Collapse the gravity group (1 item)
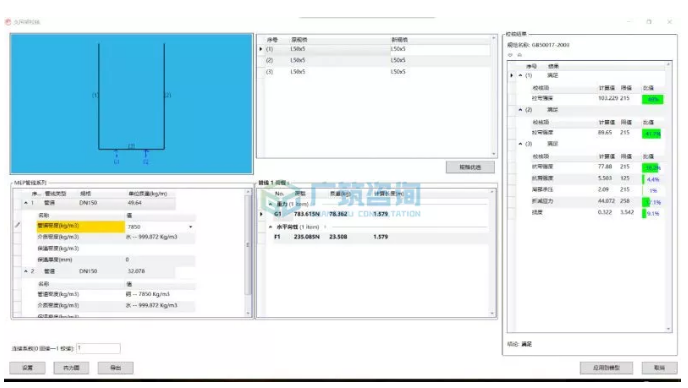The height and width of the screenshot is (388, 688). click(x=271, y=204)
